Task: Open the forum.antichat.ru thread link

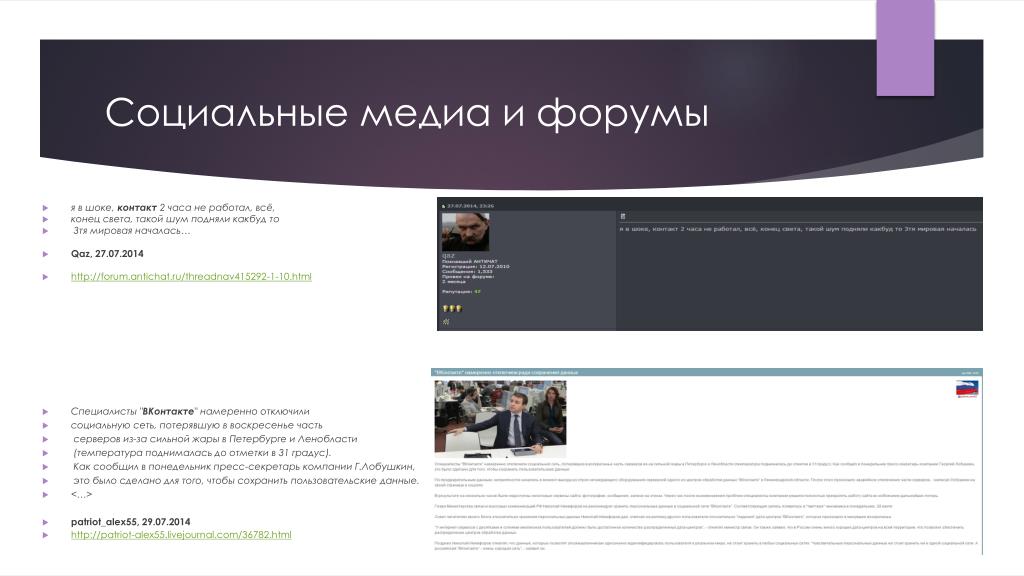Action: point(191,277)
